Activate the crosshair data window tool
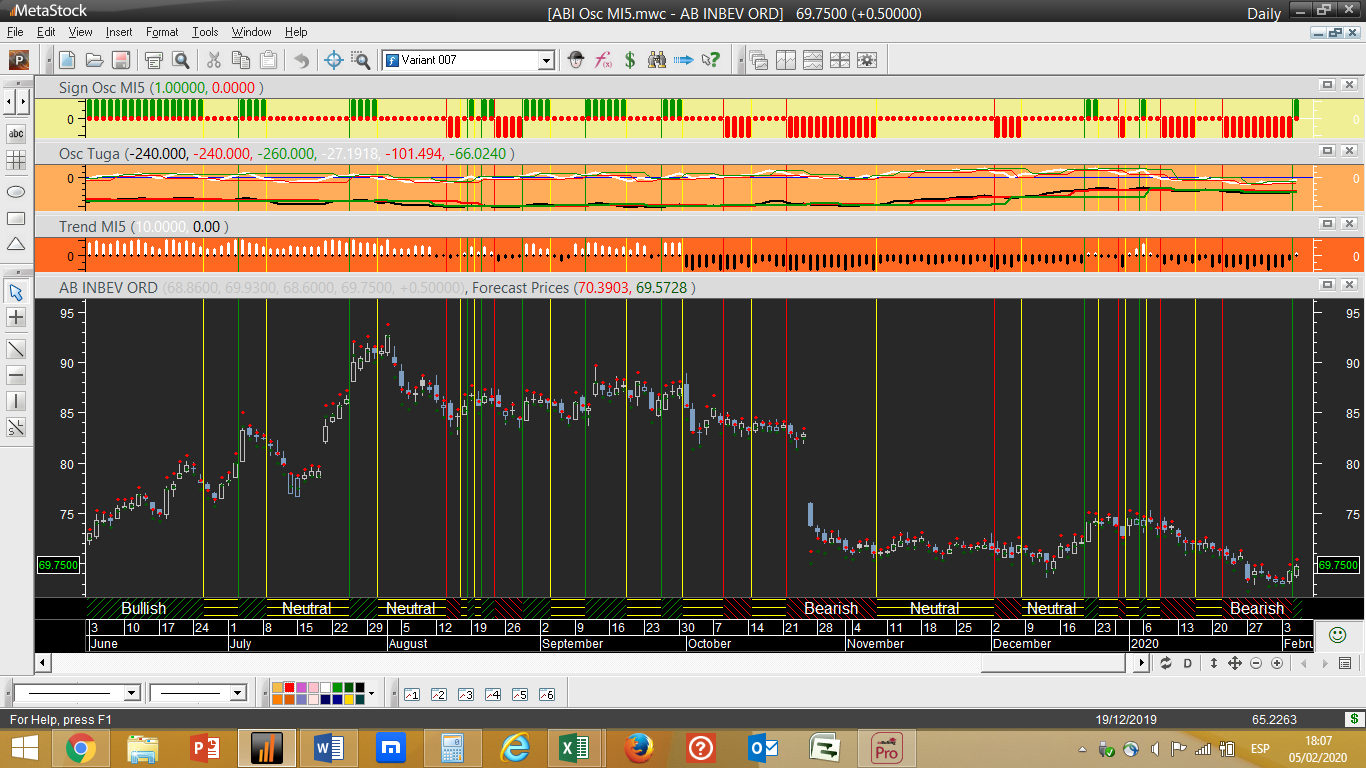 [x=334, y=60]
